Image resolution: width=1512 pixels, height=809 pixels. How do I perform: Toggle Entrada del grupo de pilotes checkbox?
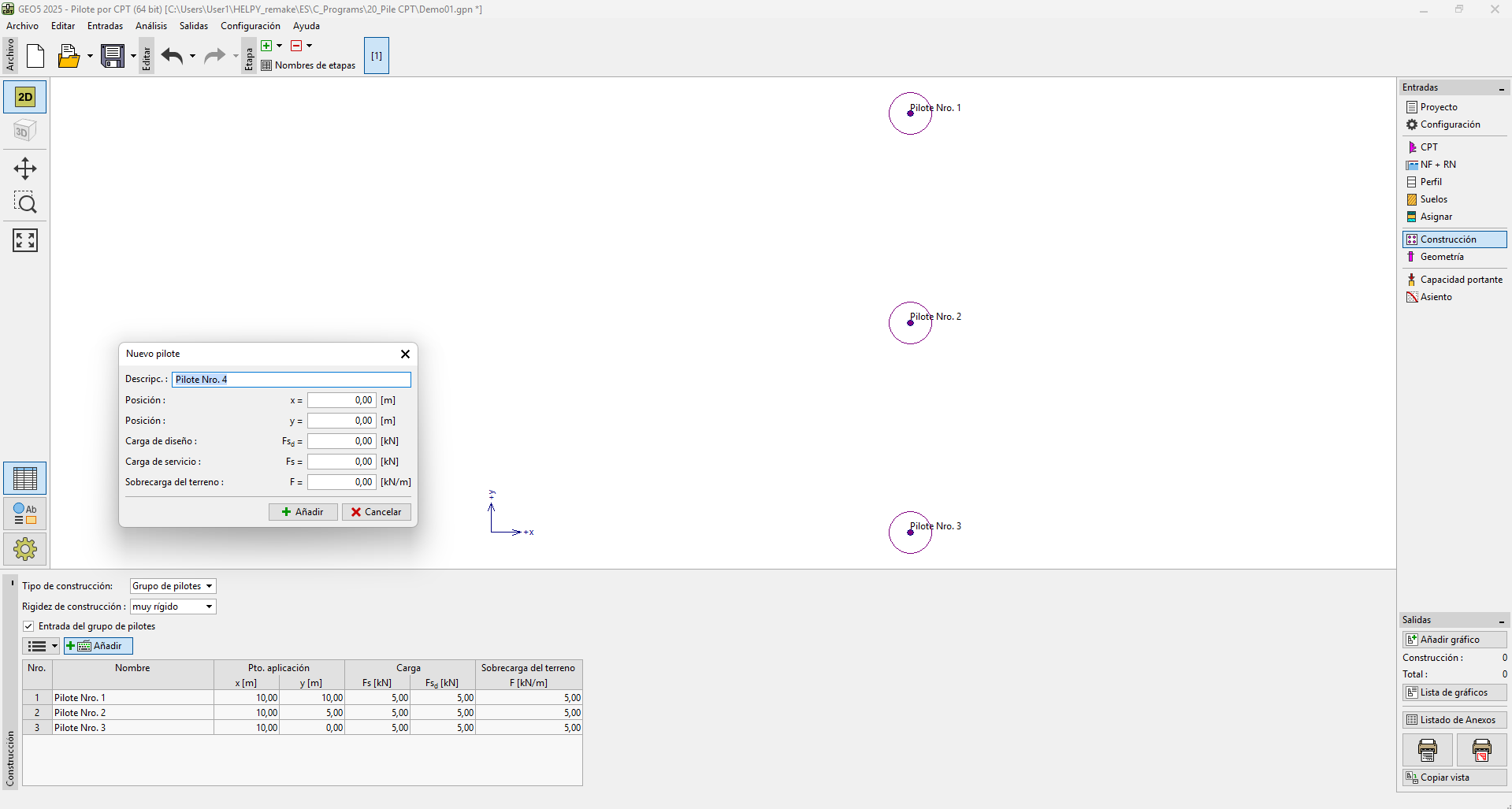pos(28,626)
